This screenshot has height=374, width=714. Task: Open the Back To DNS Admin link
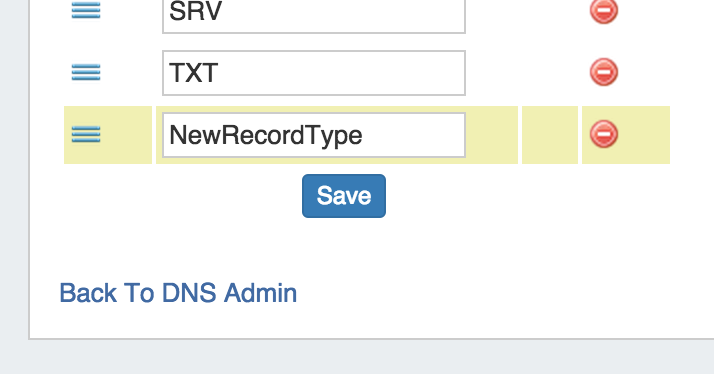[178, 293]
